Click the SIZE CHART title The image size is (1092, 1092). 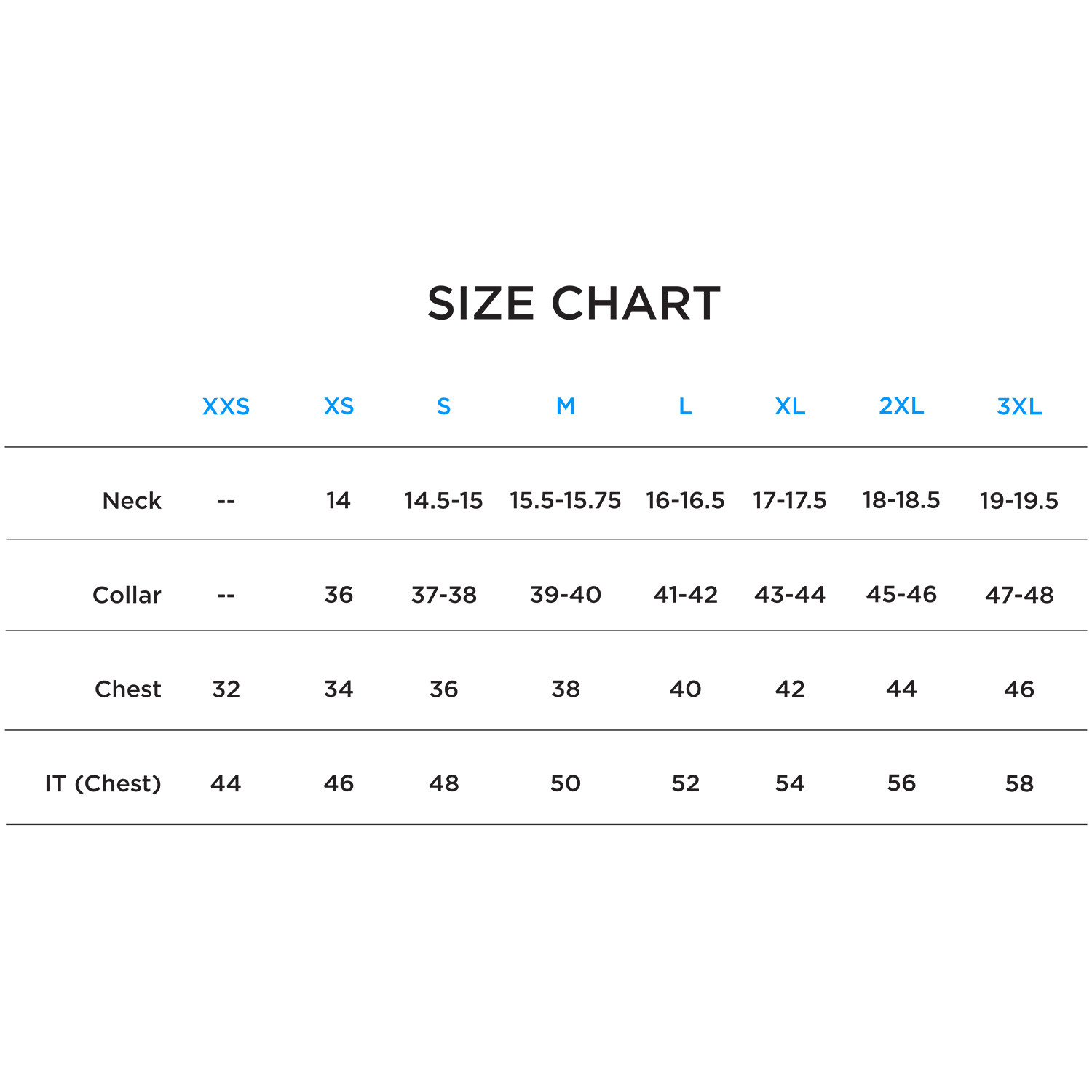(x=574, y=304)
